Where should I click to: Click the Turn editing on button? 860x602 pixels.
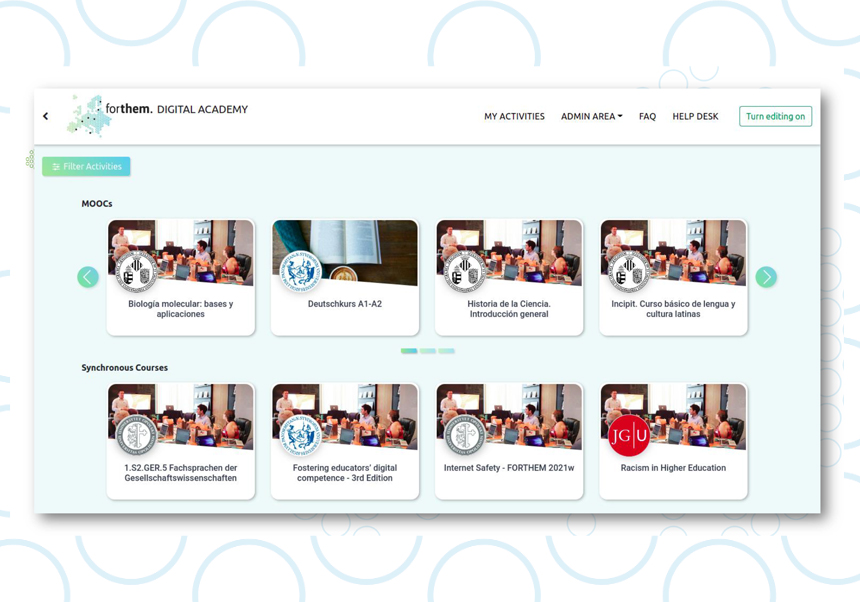point(775,116)
